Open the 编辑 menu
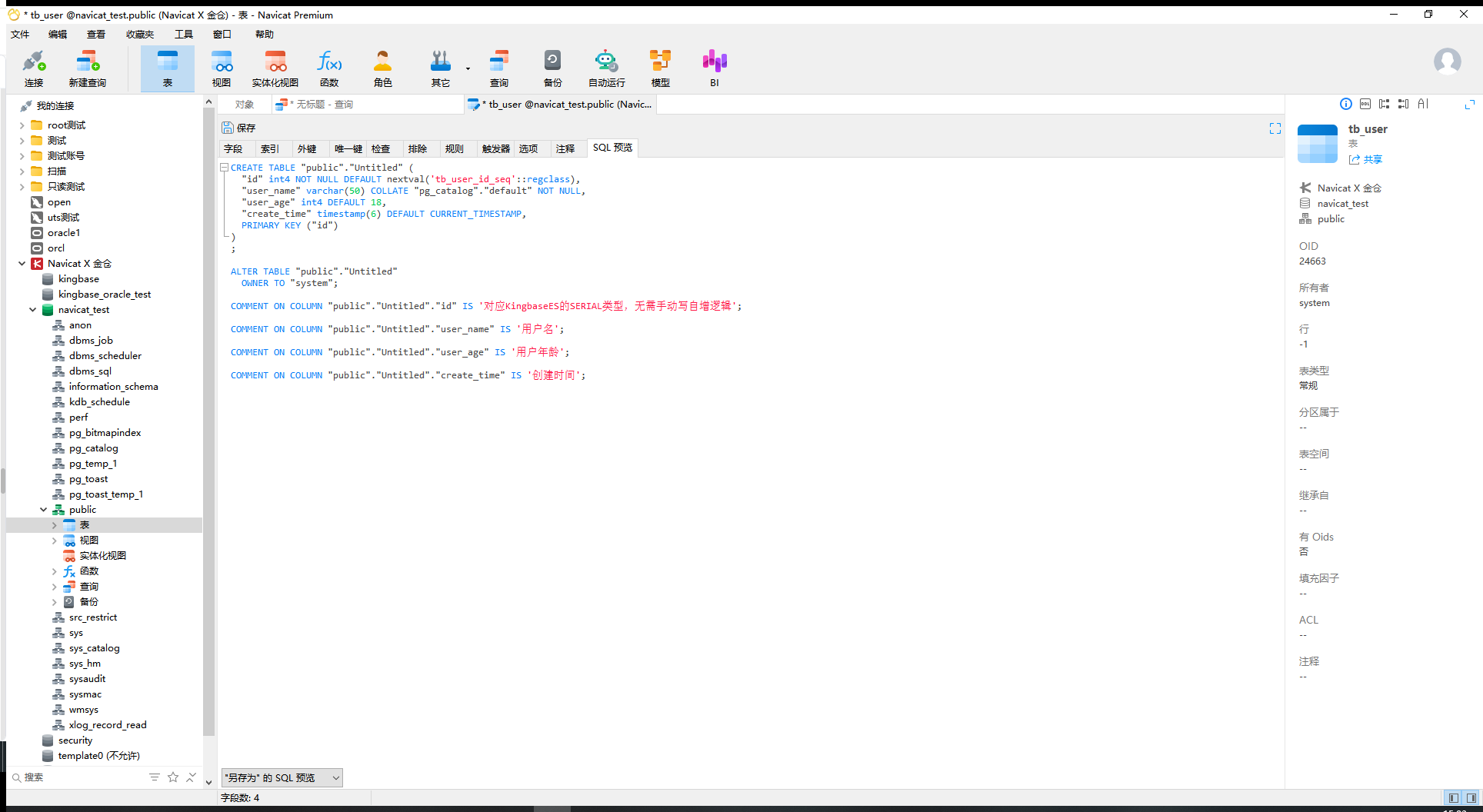 click(x=58, y=34)
